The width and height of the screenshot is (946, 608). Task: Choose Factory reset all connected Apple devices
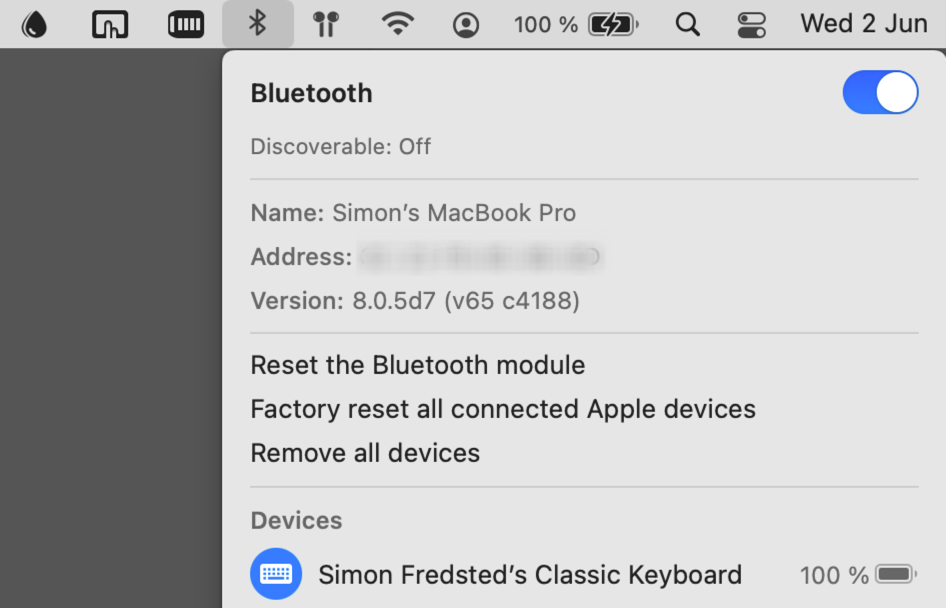pyautogui.click(x=502, y=409)
